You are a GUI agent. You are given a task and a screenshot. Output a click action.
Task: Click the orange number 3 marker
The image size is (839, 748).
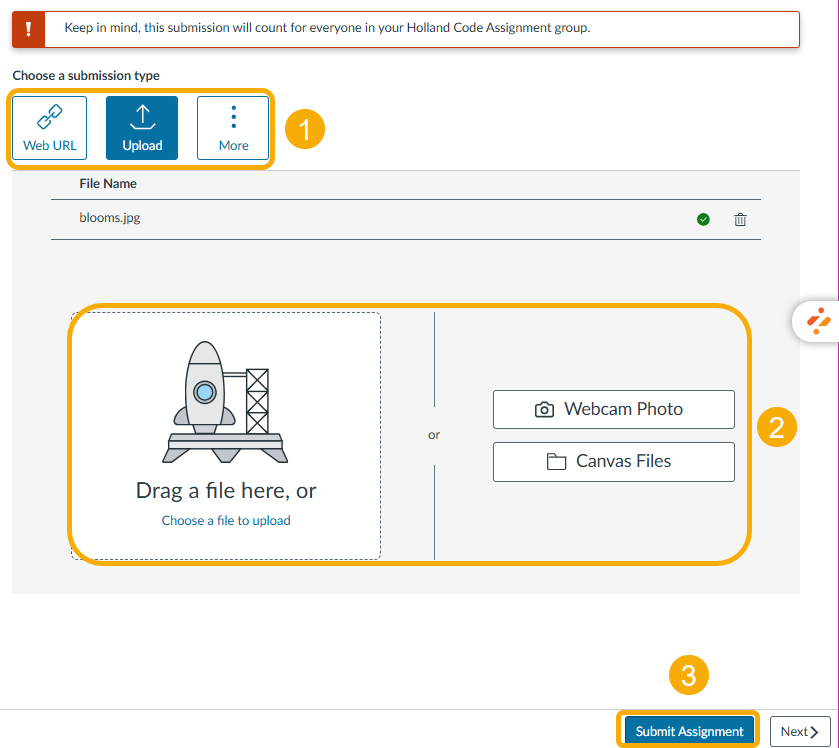tap(689, 677)
